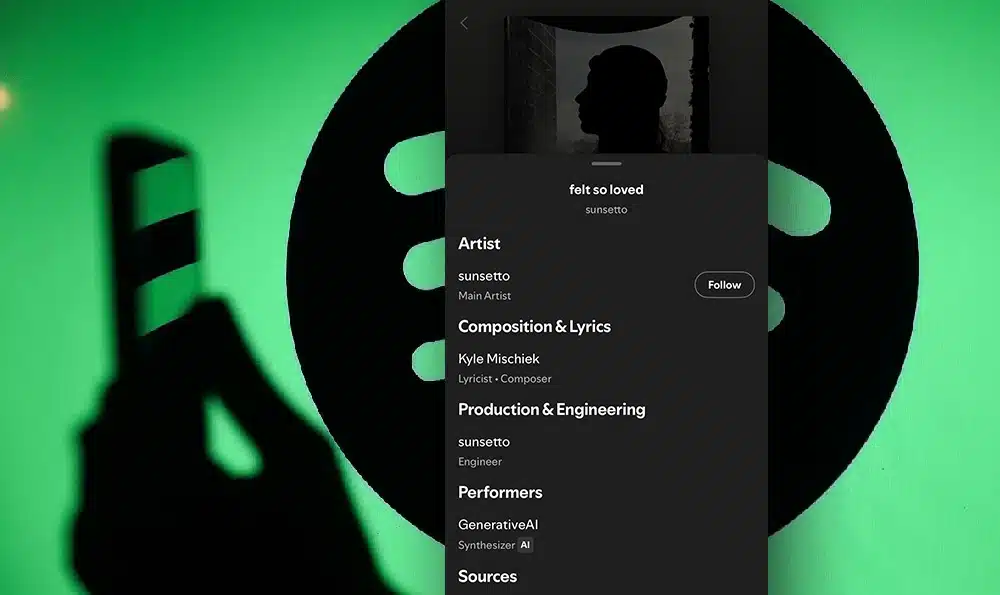Open the Kyle Mischiek credit
The width and height of the screenshot is (1000, 595).
pos(499,359)
